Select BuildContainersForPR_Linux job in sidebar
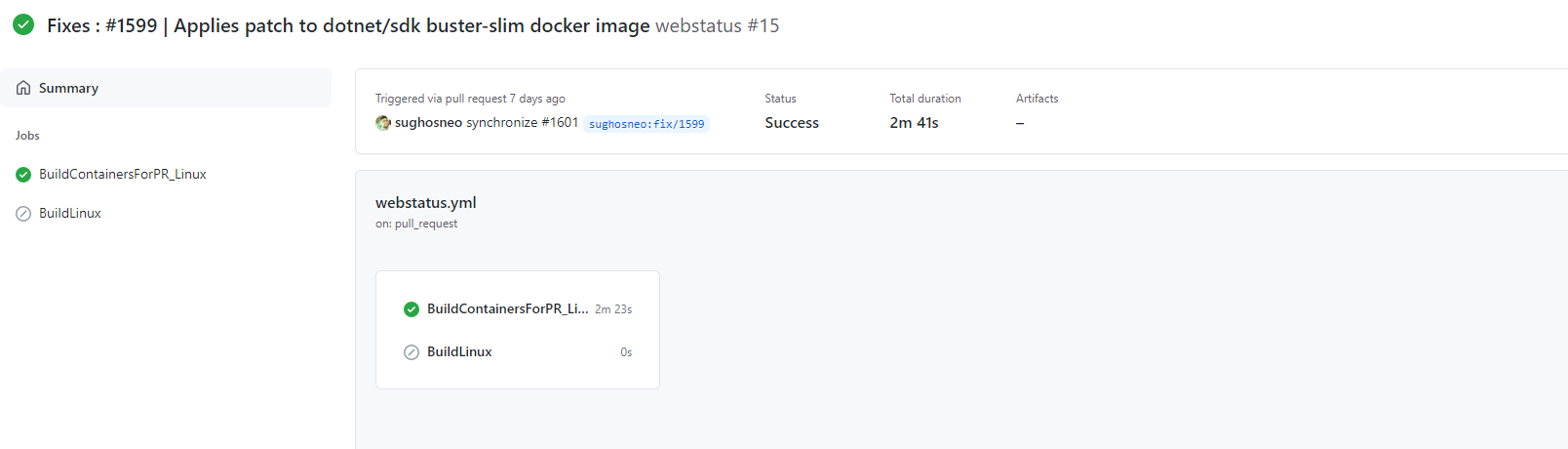Screen dimensions: 1568x449 123,175
